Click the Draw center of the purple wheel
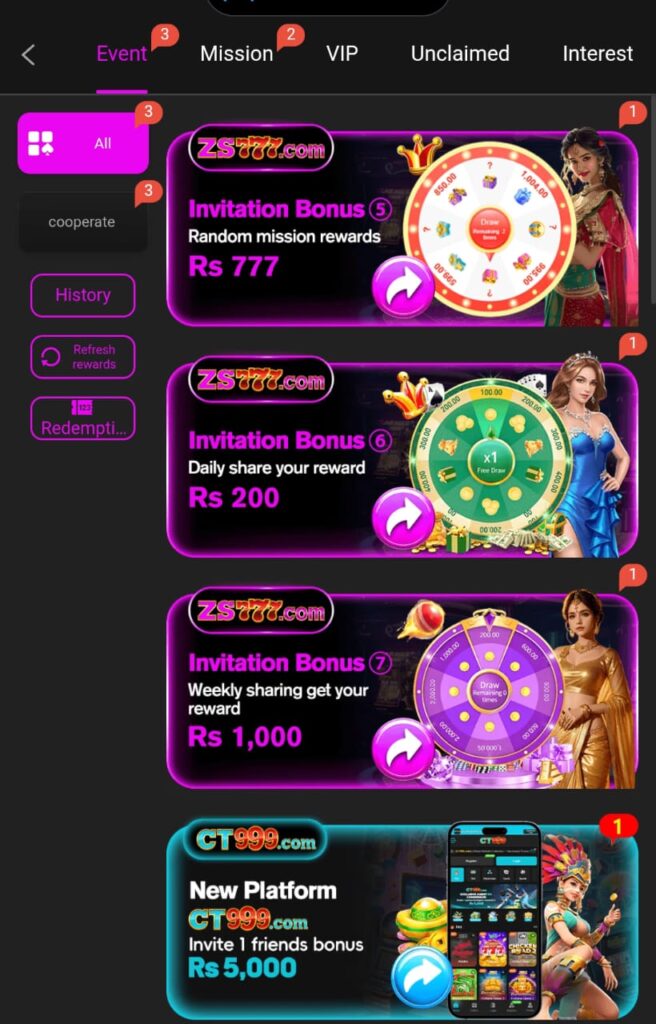This screenshot has width=656, height=1024. tap(489, 692)
